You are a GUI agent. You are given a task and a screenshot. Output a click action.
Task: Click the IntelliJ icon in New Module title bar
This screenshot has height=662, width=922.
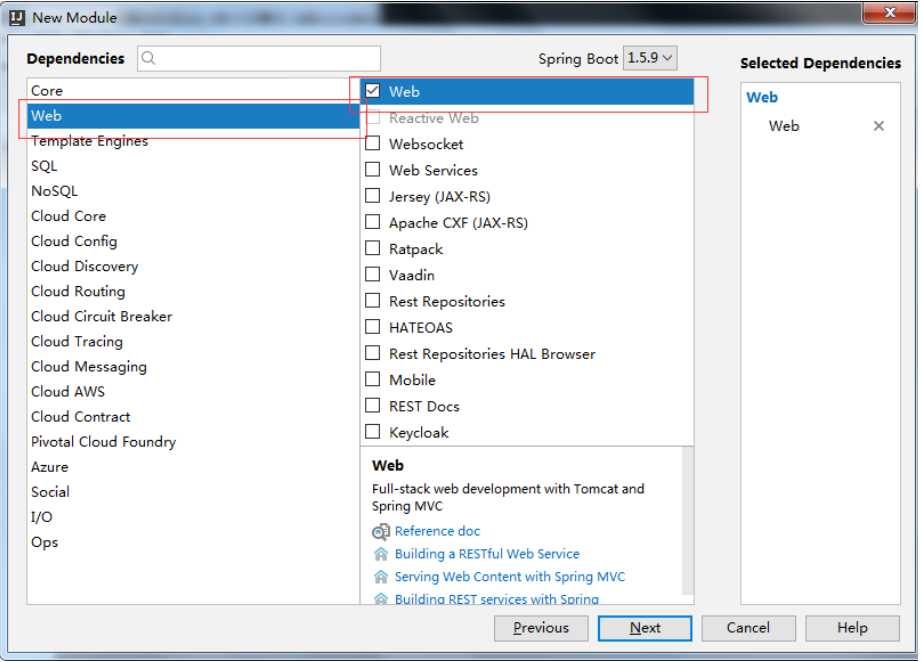[17, 18]
